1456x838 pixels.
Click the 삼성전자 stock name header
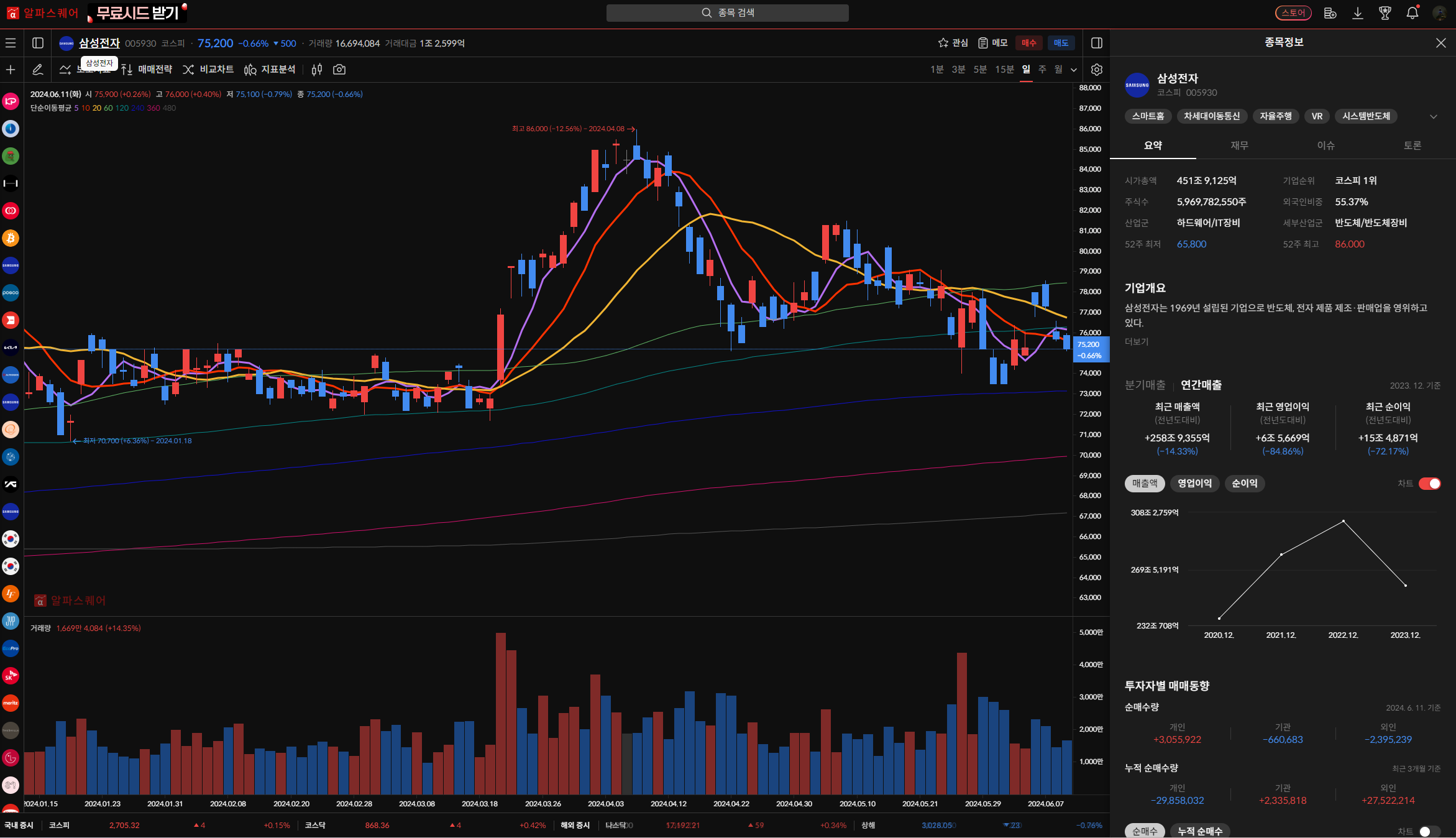click(x=99, y=44)
